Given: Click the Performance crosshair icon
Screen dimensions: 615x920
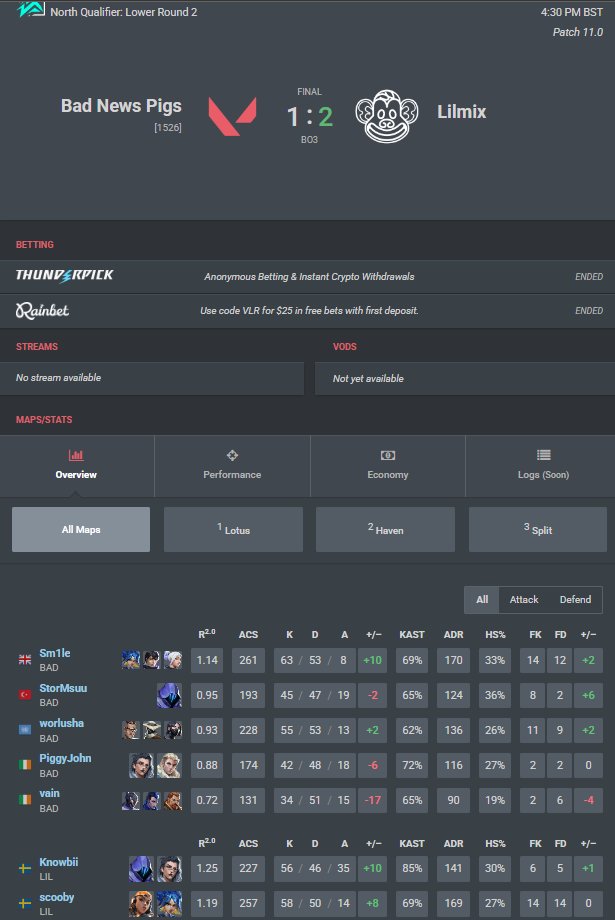Looking at the screenshot, I should [x=232, y=455].
